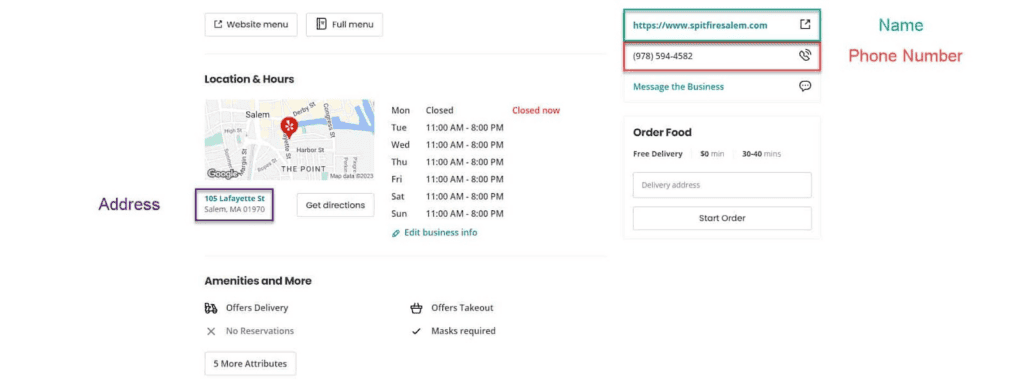Click the Sun hours 11:00 AM - 8:00 PM
The height and width of the screenshot is (390, 1024).
pos(464,214)
